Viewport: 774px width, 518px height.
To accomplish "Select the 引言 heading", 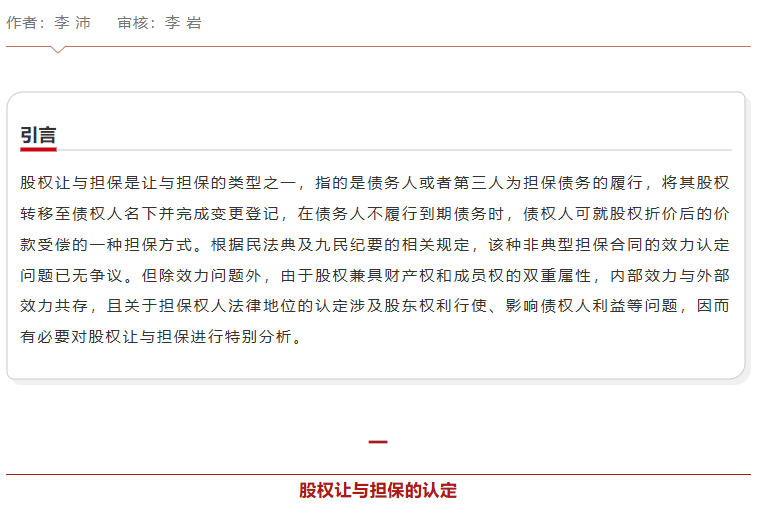I will (38, 135).
